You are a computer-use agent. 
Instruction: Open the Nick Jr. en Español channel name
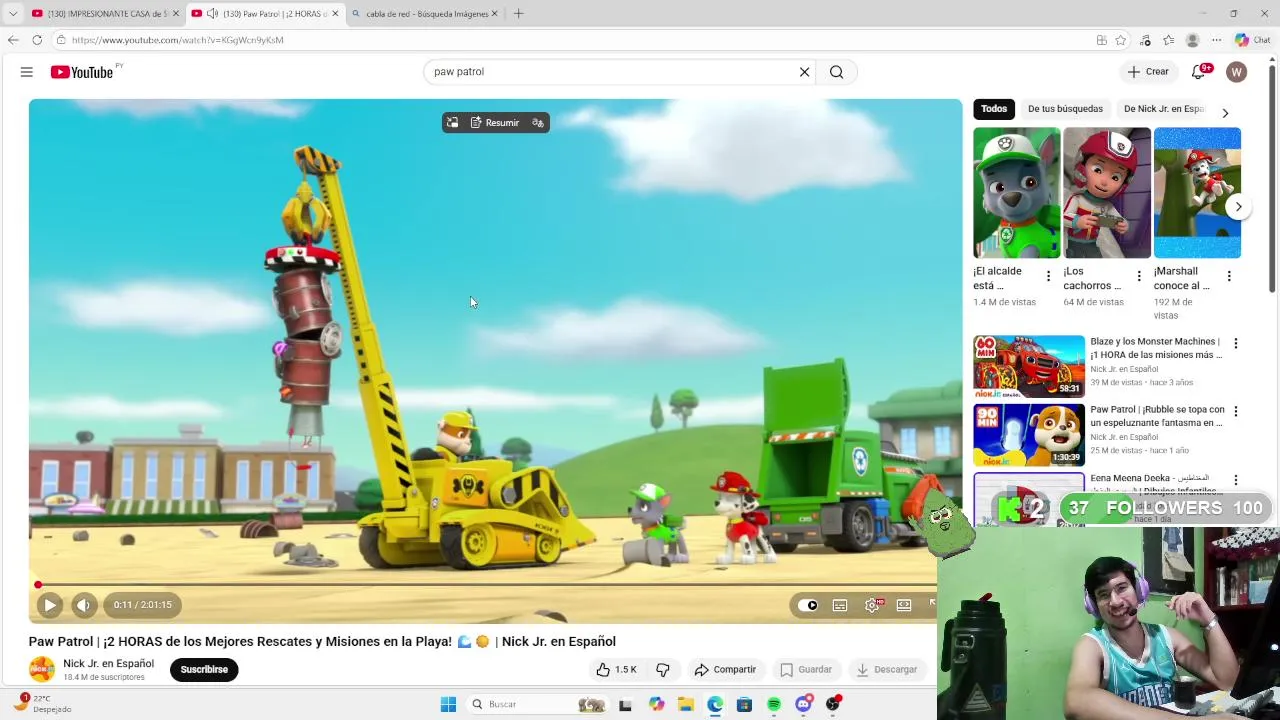[108, 664]
